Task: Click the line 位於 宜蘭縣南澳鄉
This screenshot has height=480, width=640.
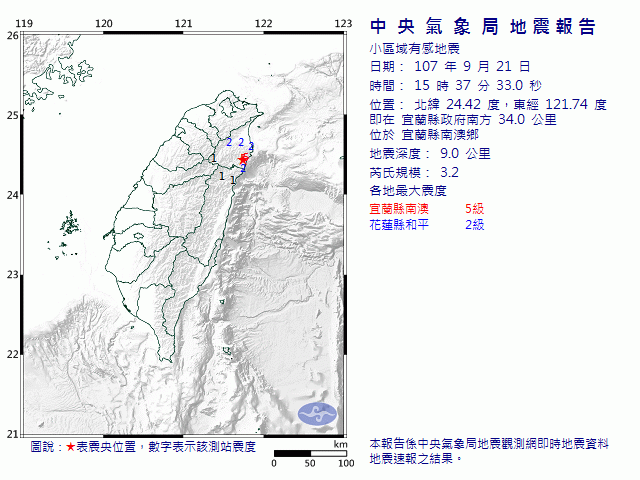Action: click(424, 135)
